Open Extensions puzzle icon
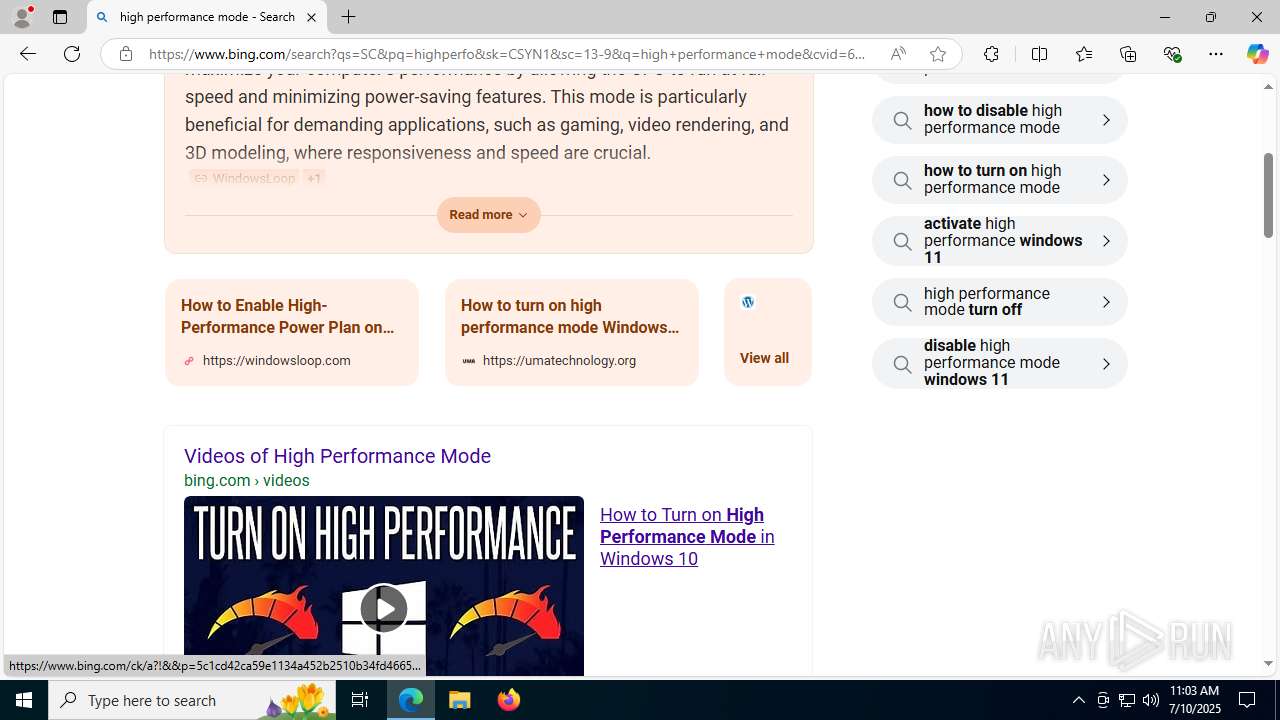1280x720 pixels. 991,54
